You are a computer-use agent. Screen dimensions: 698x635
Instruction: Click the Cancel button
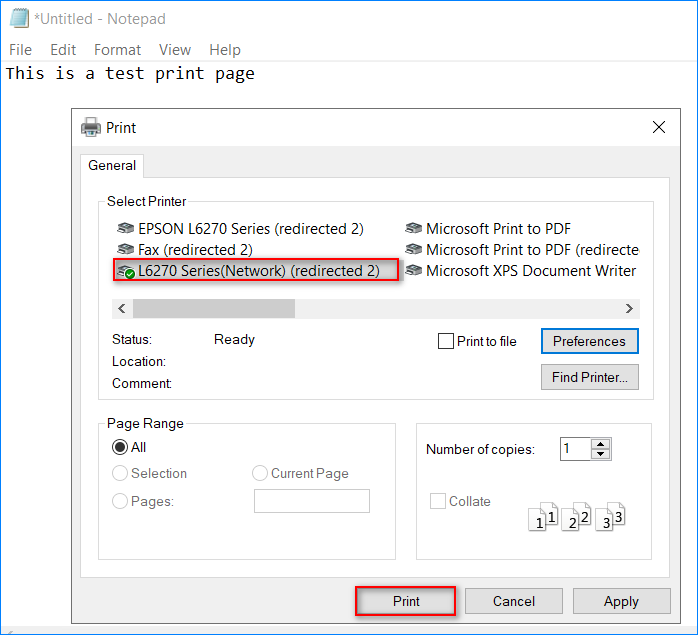tap(514, 601)
